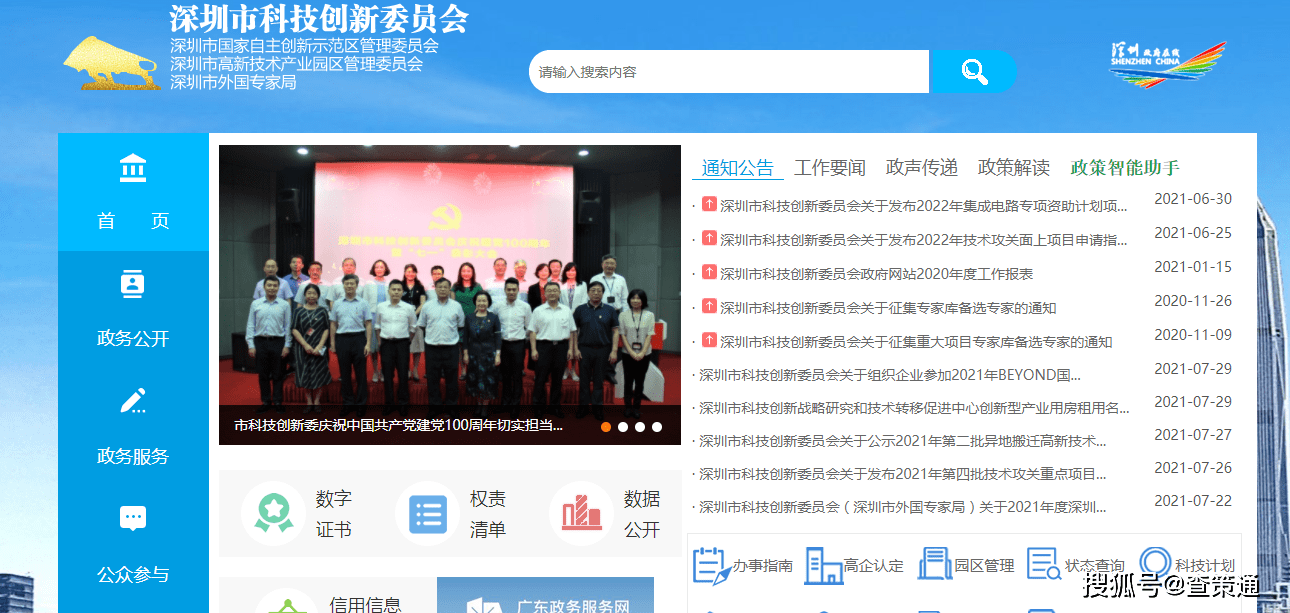
Task: Click the magnifier search button
Action: click(973, 71)
